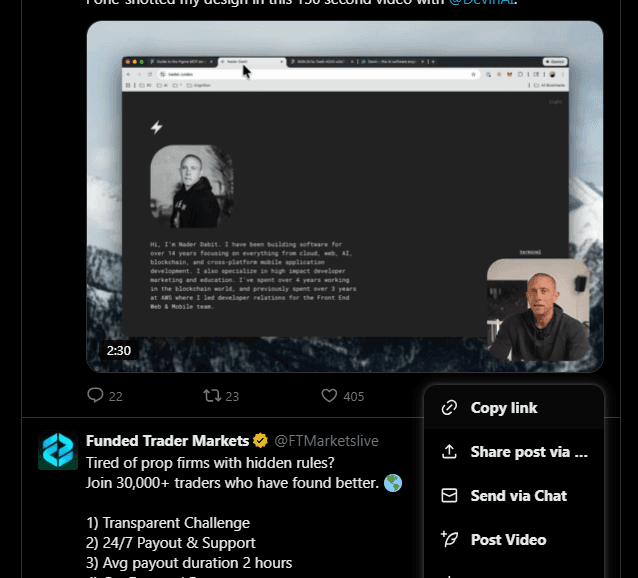Click the Post Video feather icon

[449, 539]
